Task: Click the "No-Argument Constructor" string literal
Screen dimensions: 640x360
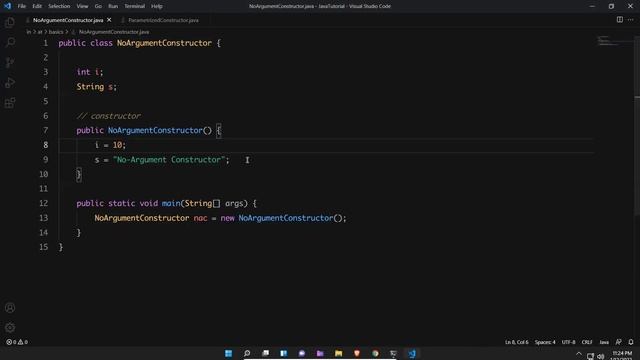Action: tap(169, 160)
